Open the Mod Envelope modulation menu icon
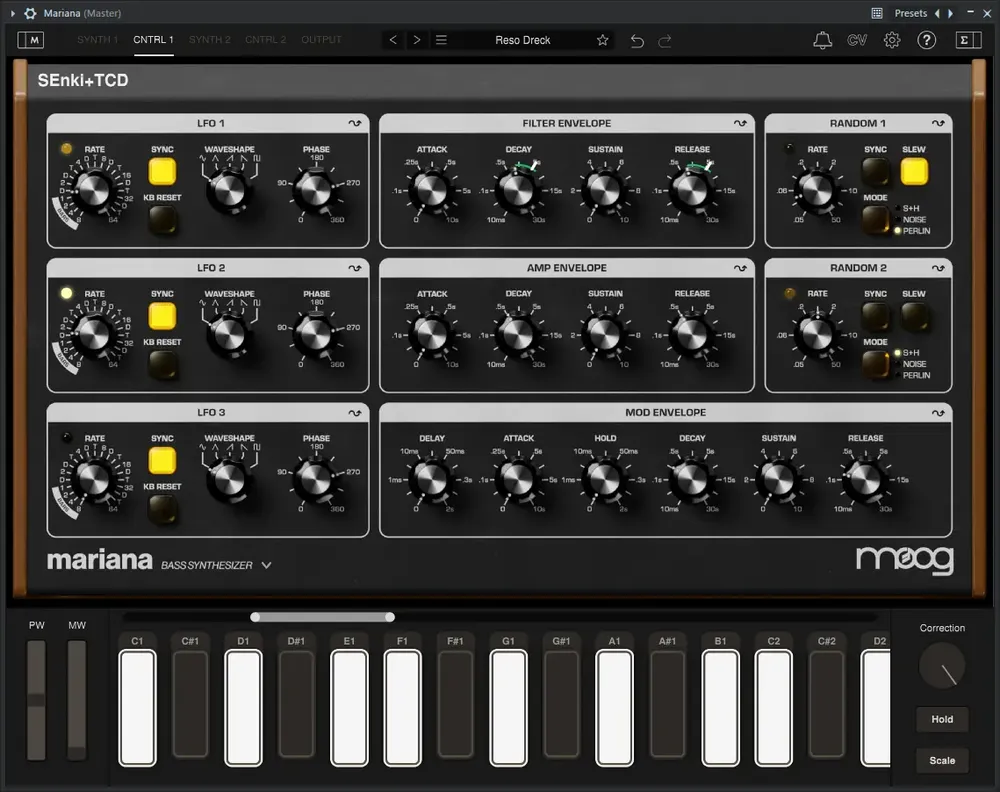 (939, 412)
